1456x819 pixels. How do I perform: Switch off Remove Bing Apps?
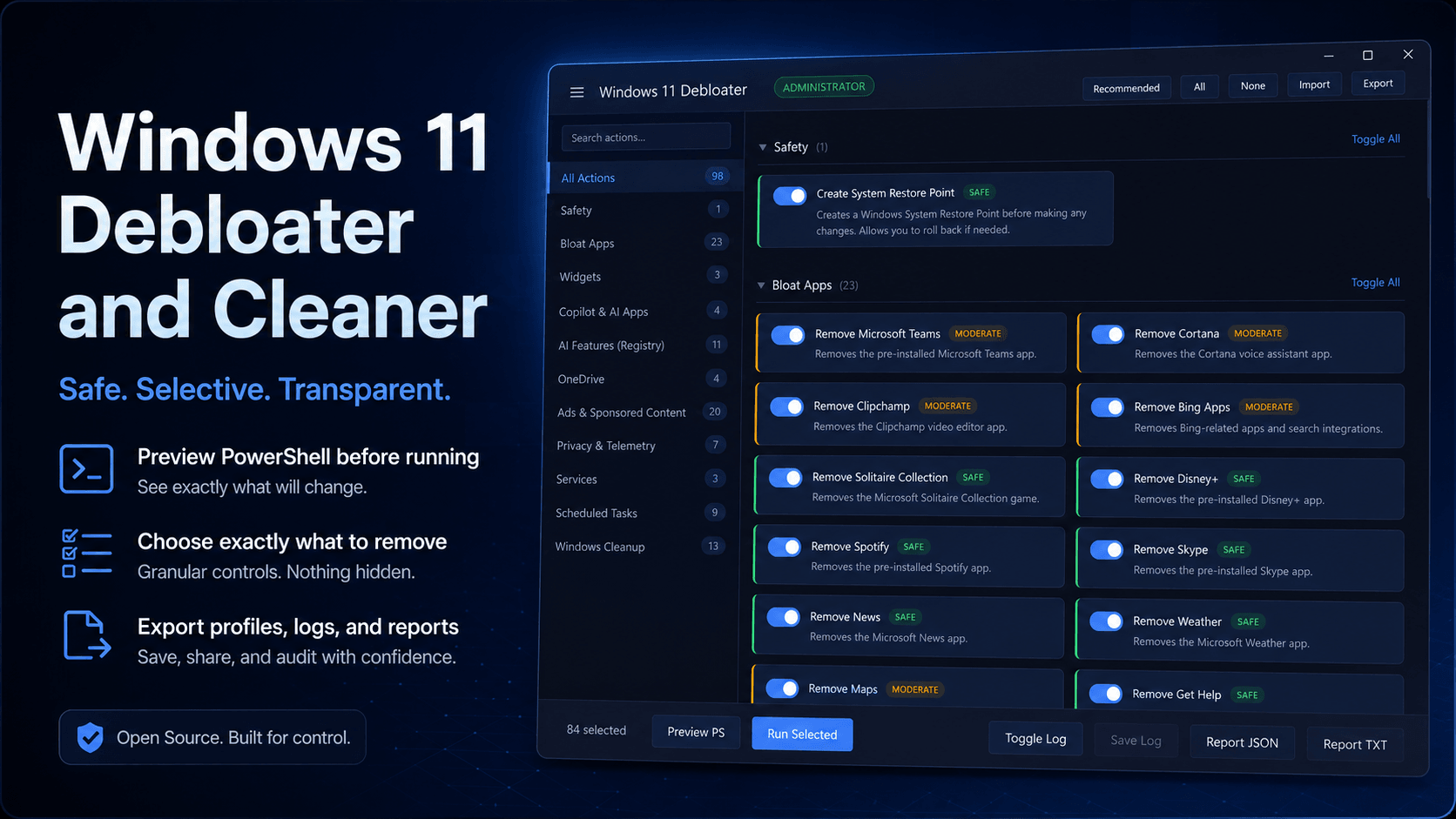[x=1108, y=407]
